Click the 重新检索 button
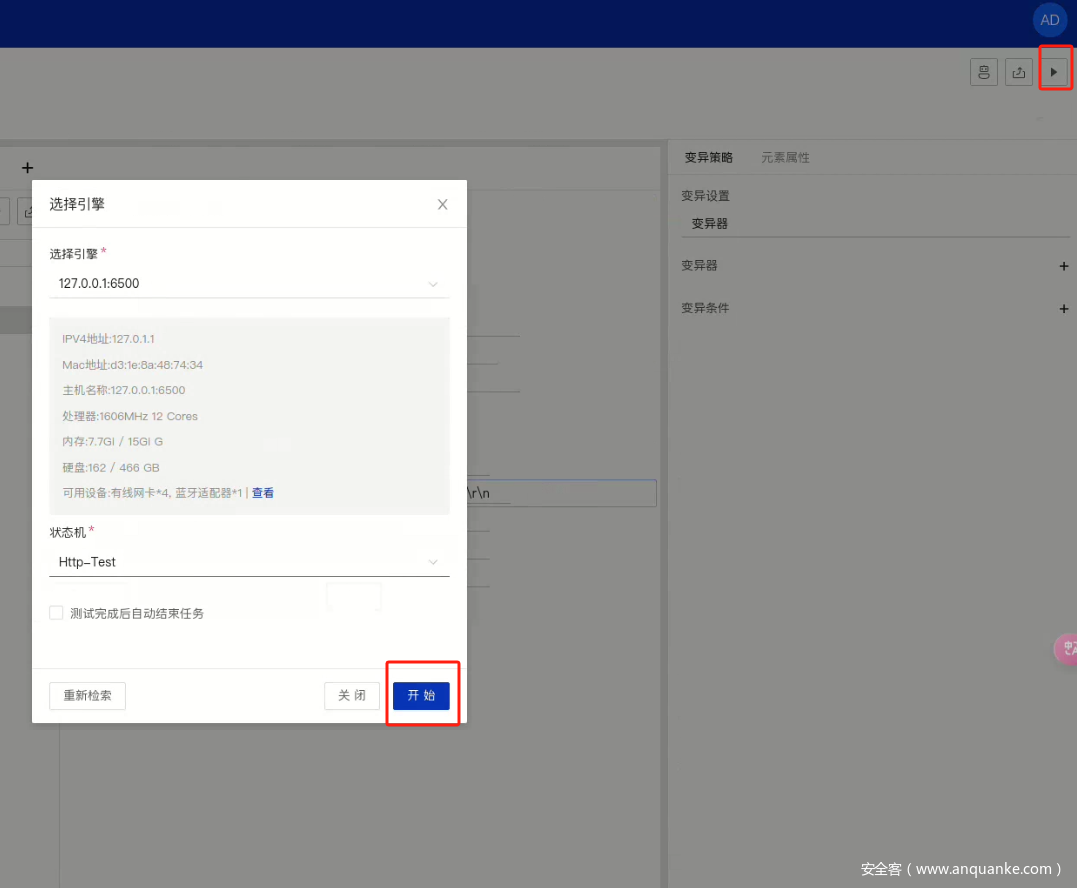The height and width of the screenshot is (888, 1077). tap(87, 696)
